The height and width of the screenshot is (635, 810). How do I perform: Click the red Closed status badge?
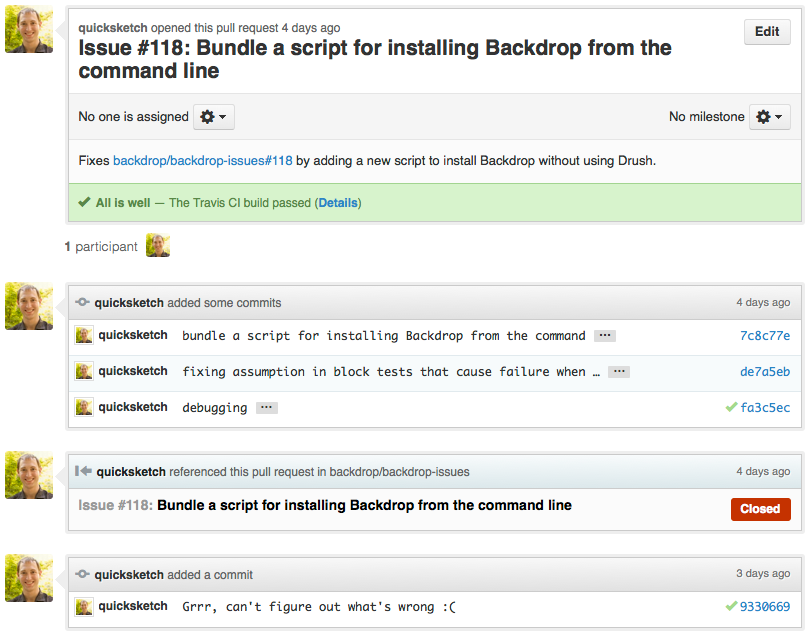tap(760, 509)
